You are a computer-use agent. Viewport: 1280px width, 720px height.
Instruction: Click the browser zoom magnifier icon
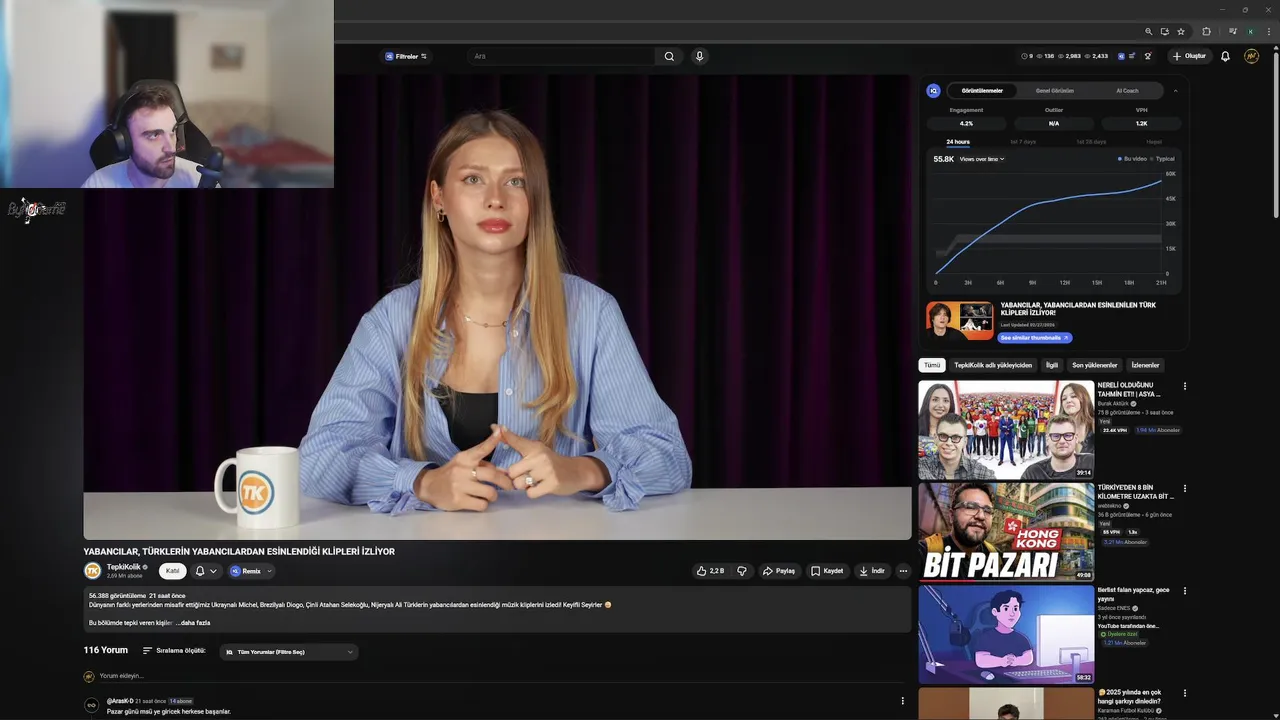[x=1149, y=31]
